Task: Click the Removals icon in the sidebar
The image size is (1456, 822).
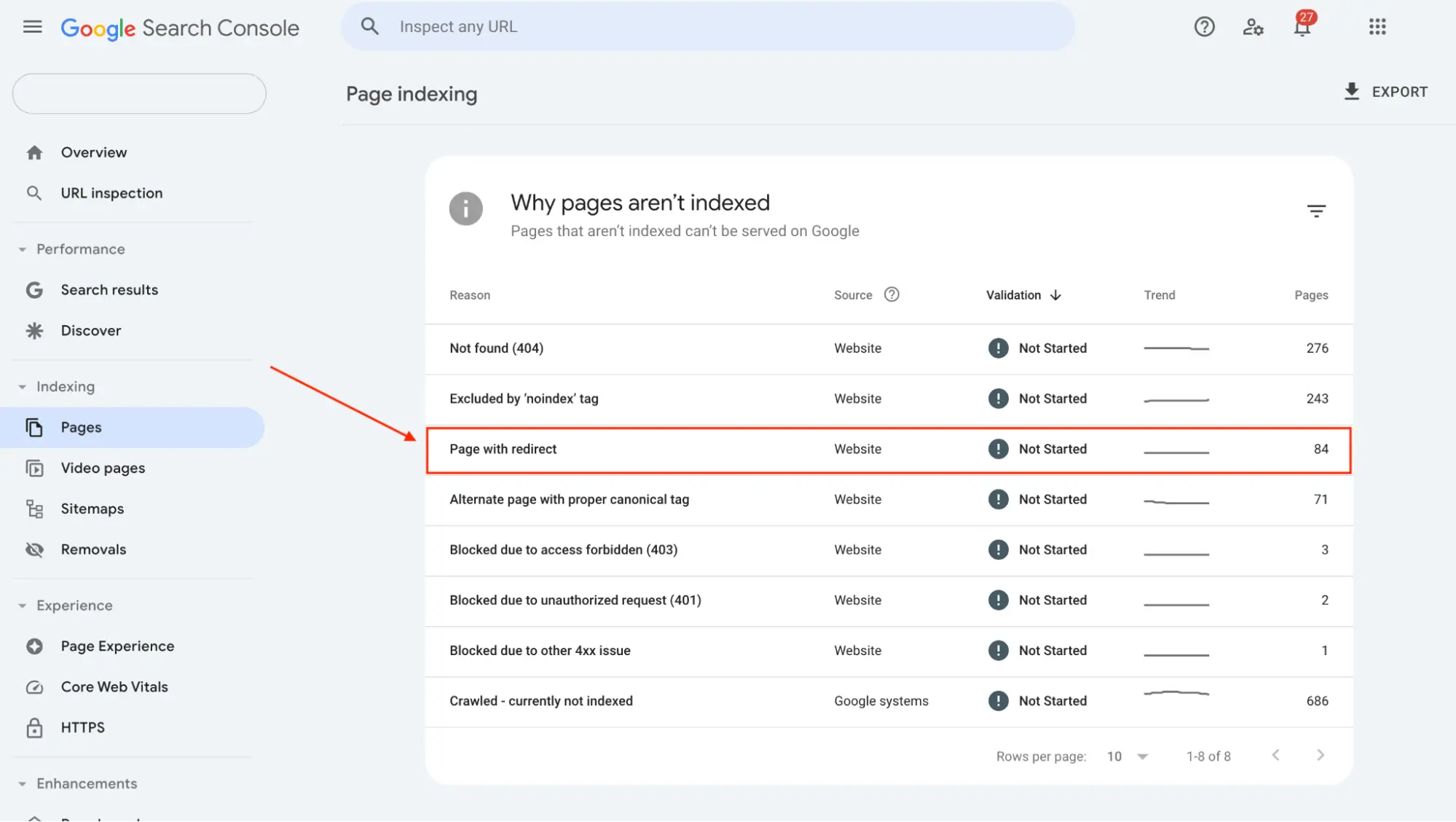Action: pos(34,549)
